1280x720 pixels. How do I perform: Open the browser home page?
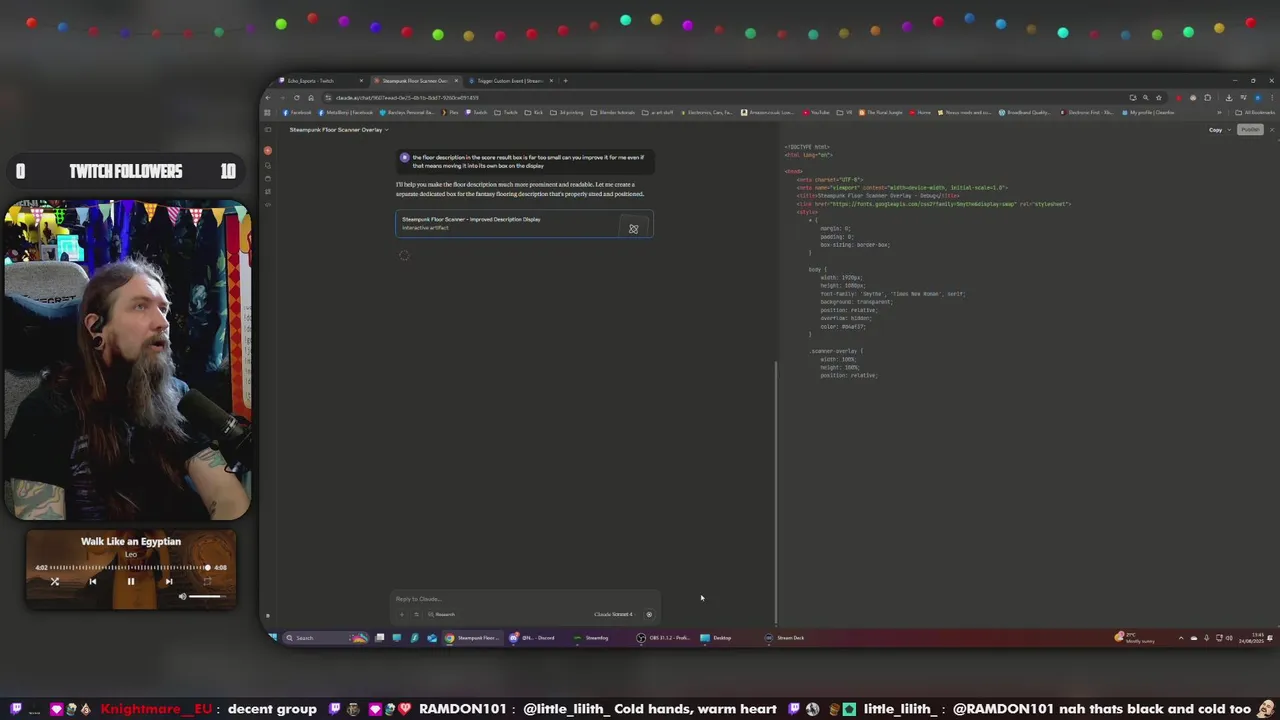point(311,98)
